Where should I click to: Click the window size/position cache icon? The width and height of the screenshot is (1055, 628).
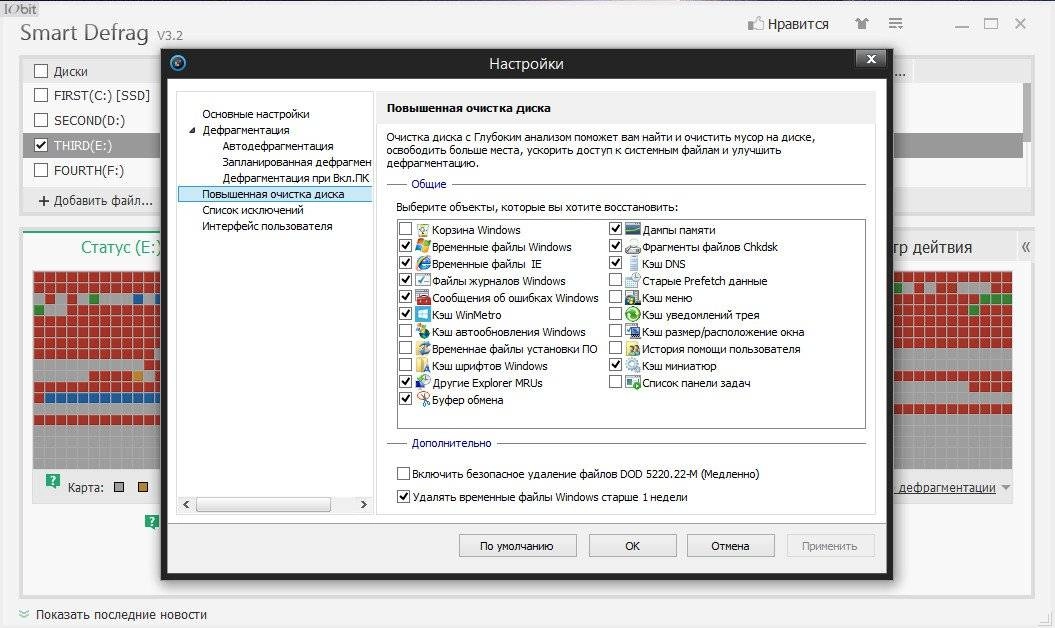click(632, 332)
